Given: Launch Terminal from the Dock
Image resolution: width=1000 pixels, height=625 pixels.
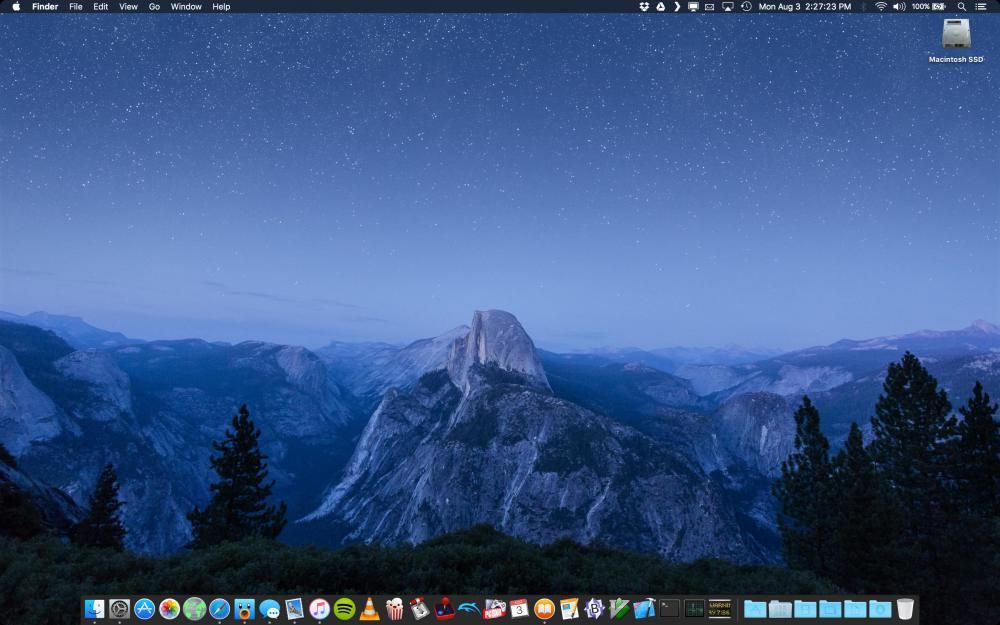Looking at the screenshot, I should pyautogui.click(x=669, y=609).
